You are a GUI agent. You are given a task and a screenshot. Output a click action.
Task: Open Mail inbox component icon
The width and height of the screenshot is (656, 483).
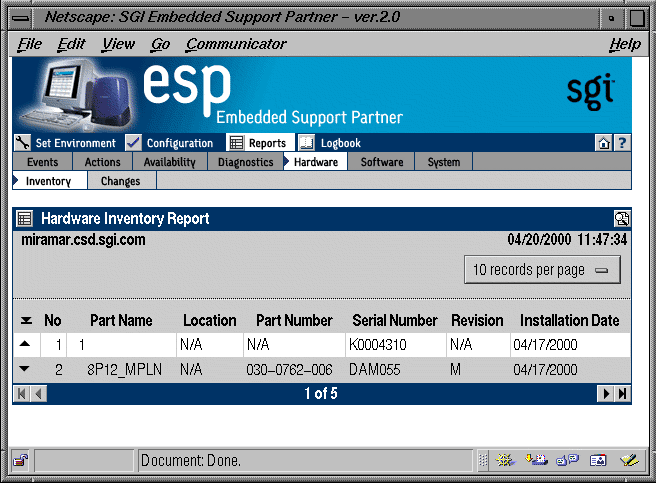click(537, 460)
